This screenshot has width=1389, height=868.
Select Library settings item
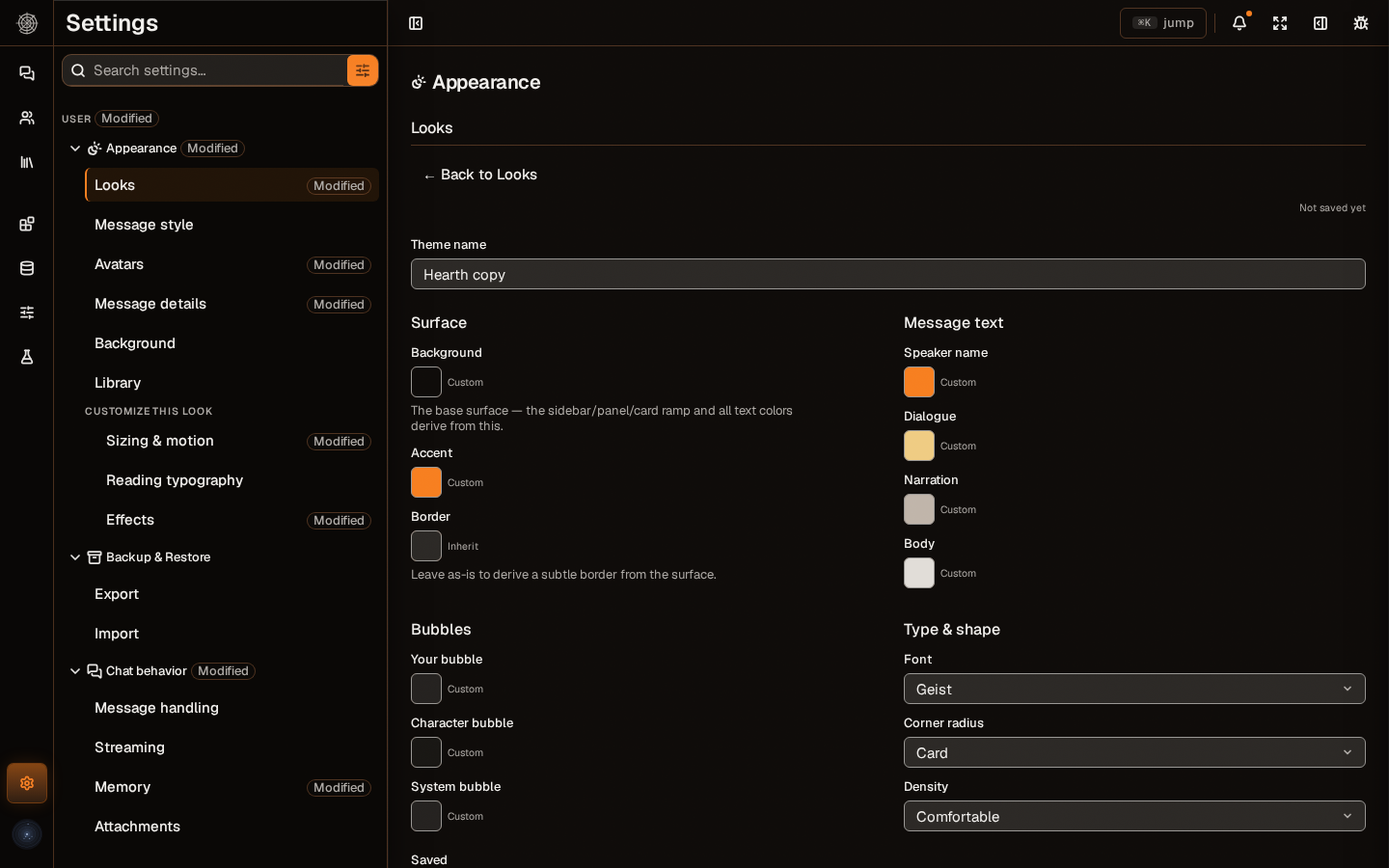point(231,383)
